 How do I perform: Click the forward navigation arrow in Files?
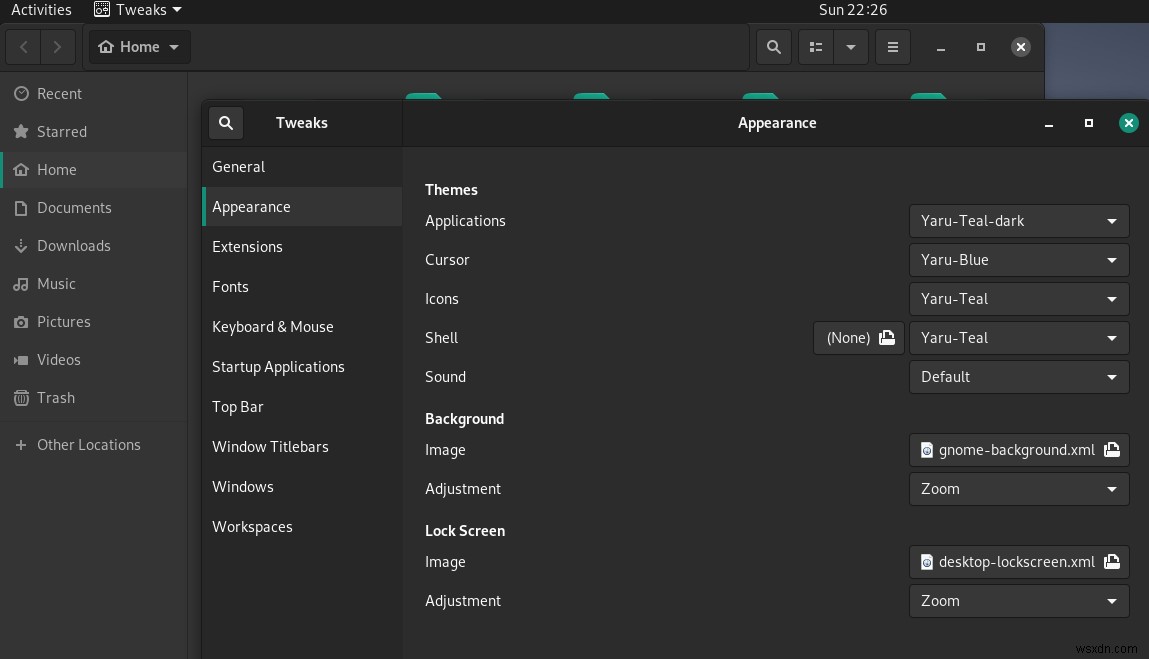tap(57, 46)
